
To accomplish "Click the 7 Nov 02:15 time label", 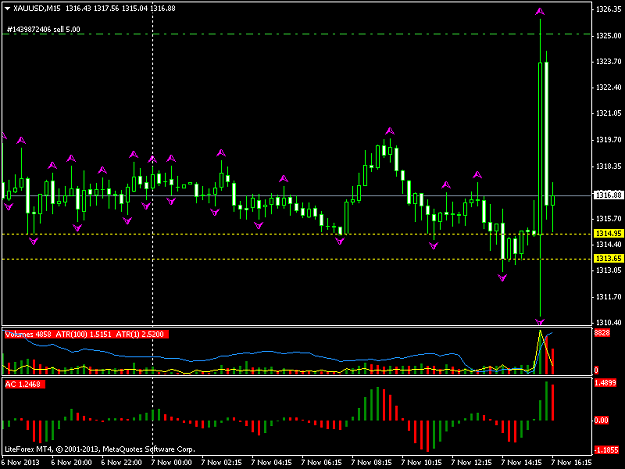I will coord(222,462).
